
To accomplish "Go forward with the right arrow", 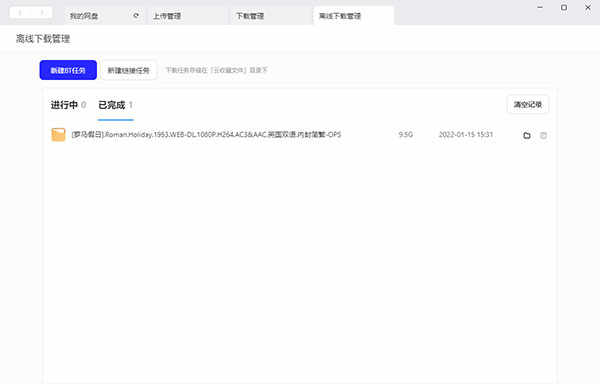I will tap(41, 13).
